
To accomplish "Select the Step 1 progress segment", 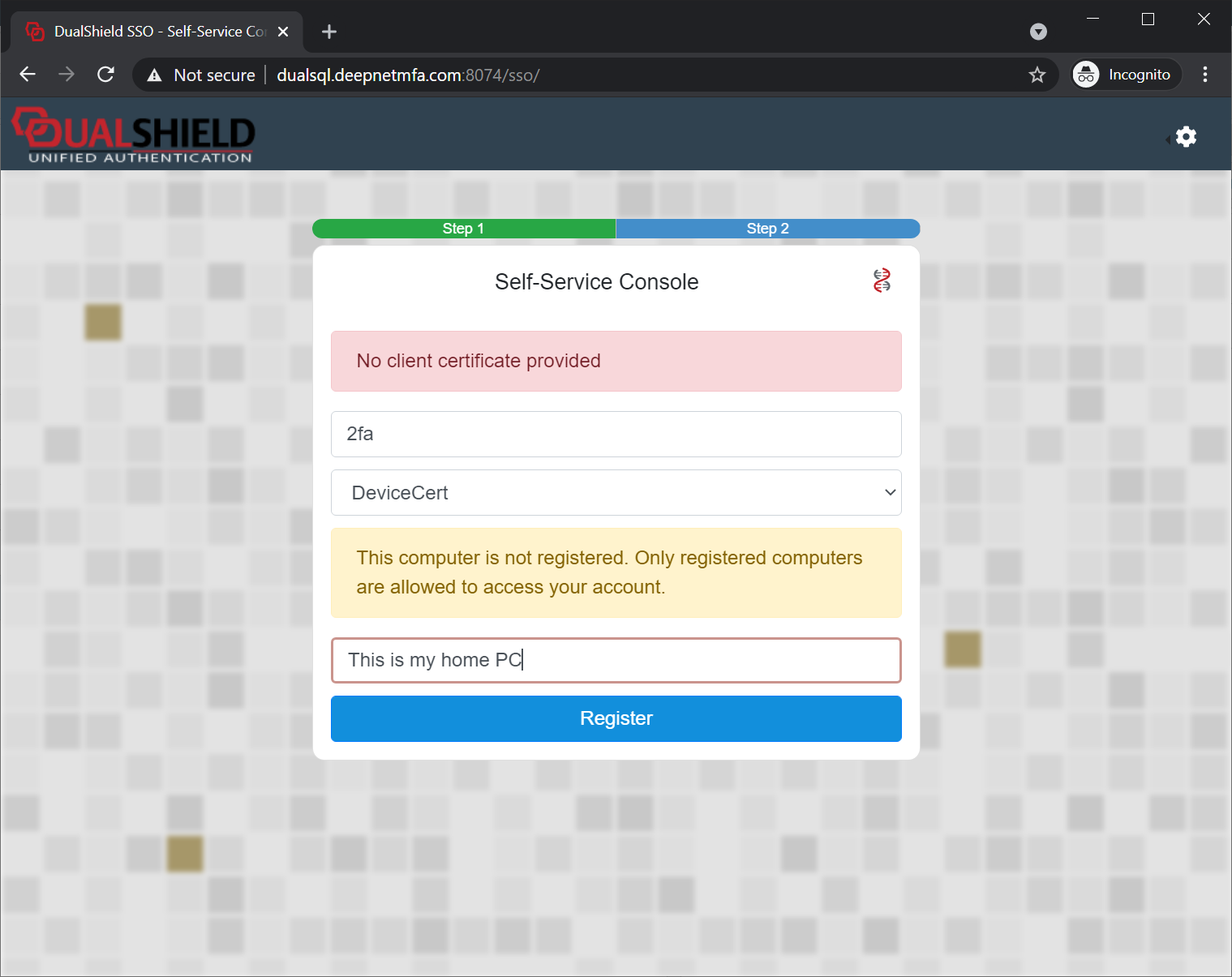I will pos(464,229).
